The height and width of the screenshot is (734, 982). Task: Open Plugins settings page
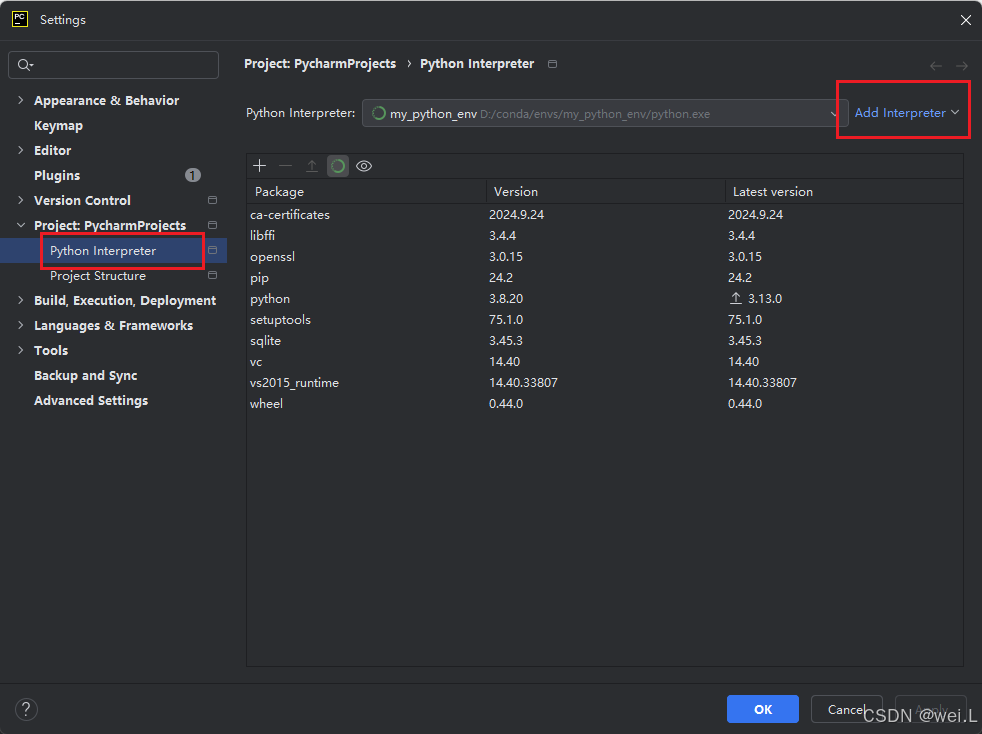pos(57,175)
